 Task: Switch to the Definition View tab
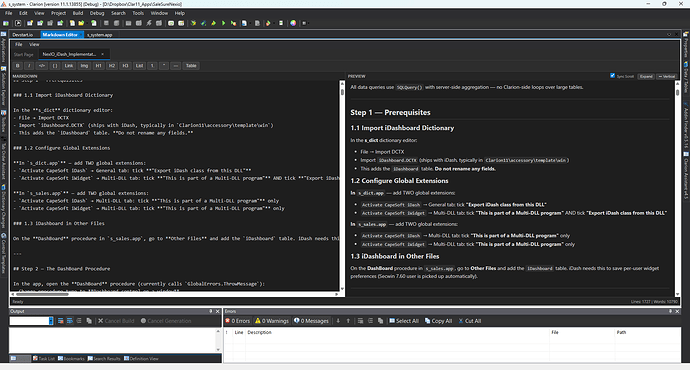coord(141,359)
